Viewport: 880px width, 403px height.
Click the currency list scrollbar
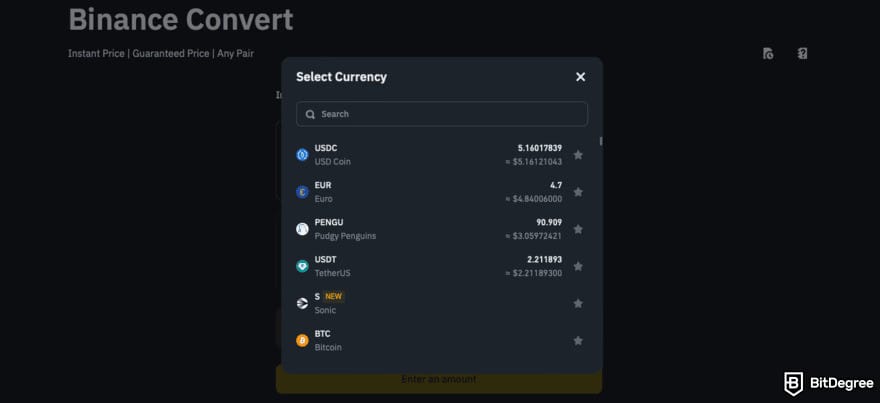click(600, 142)
